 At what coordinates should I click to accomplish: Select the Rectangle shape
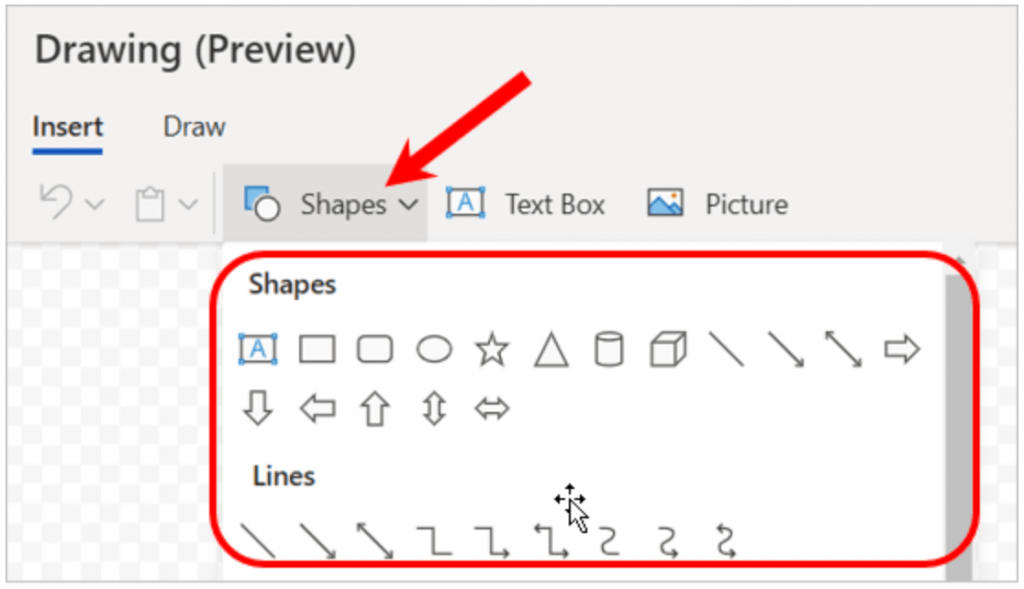pos(316,349)
